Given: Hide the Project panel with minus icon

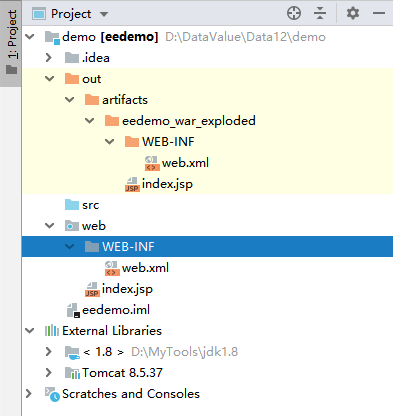Looking at the screenshot, I should 379,14.
